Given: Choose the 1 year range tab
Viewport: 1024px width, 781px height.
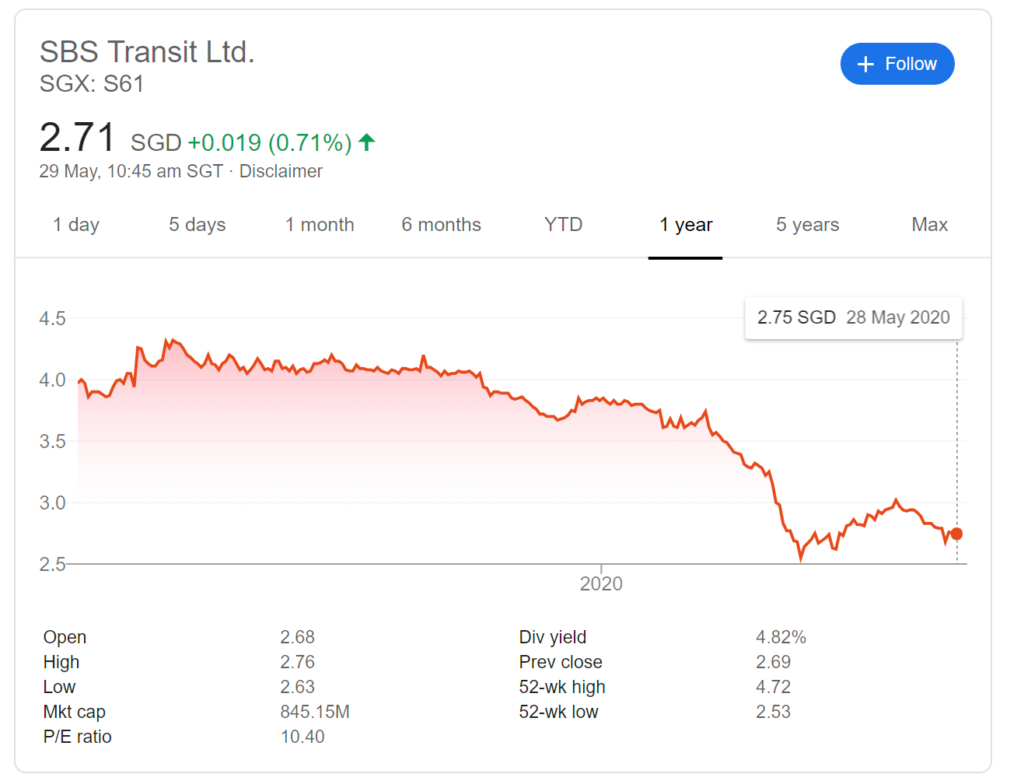Looking at the screenshot, I should tap(686, 225).
